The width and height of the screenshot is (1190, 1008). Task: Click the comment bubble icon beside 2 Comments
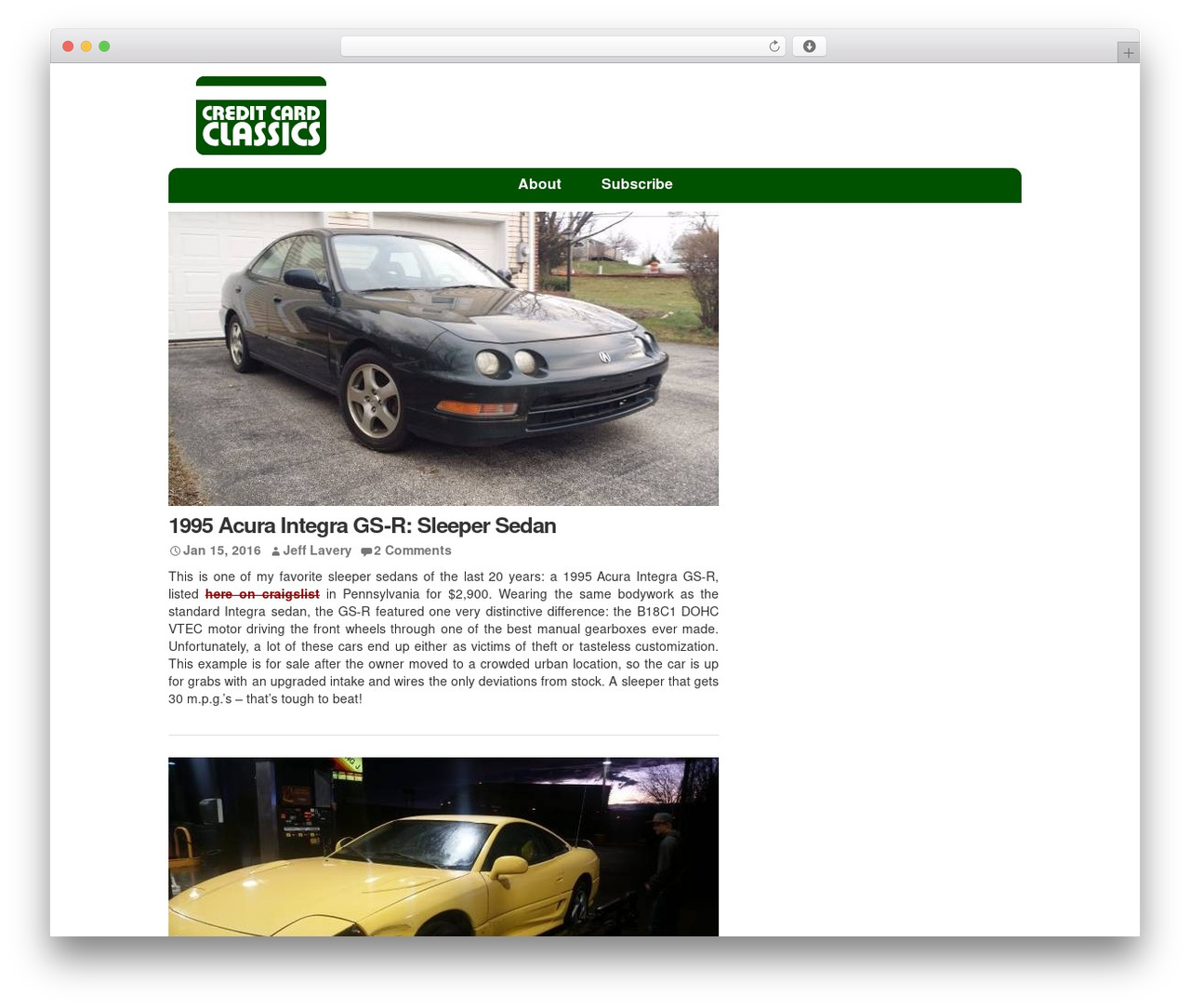(366, 551)
